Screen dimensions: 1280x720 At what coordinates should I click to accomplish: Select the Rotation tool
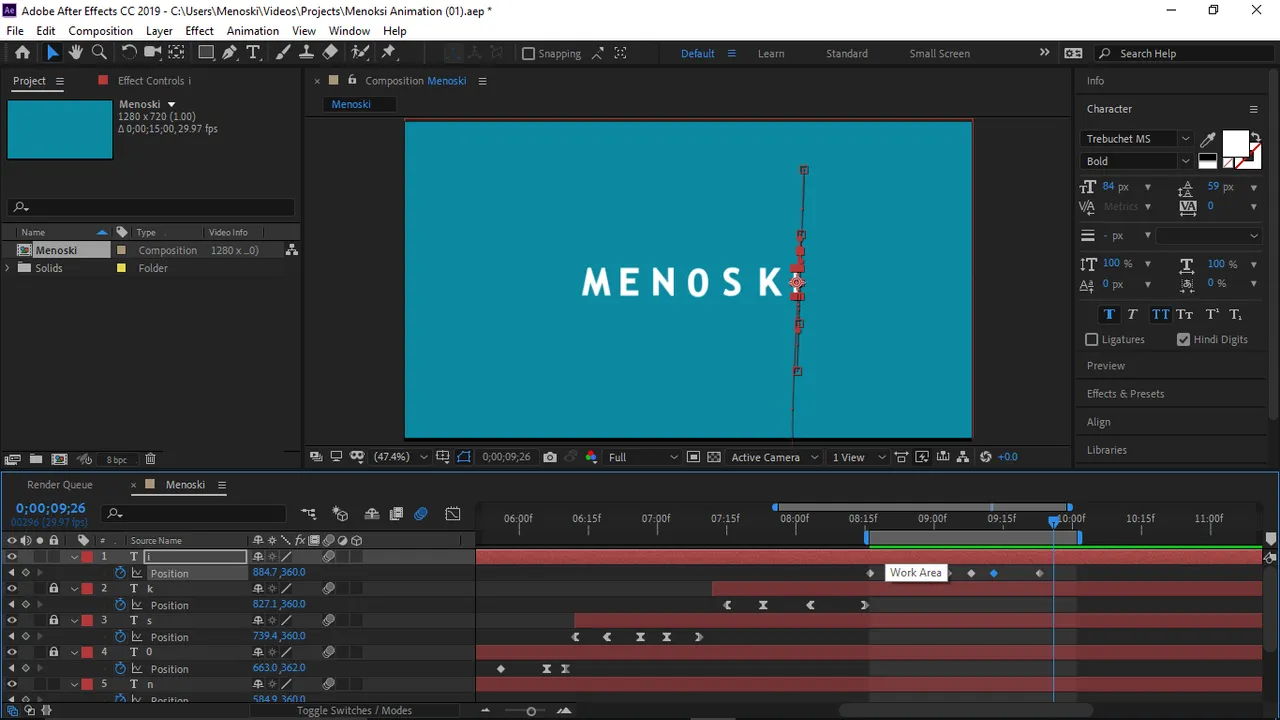(x=129, y=53)
